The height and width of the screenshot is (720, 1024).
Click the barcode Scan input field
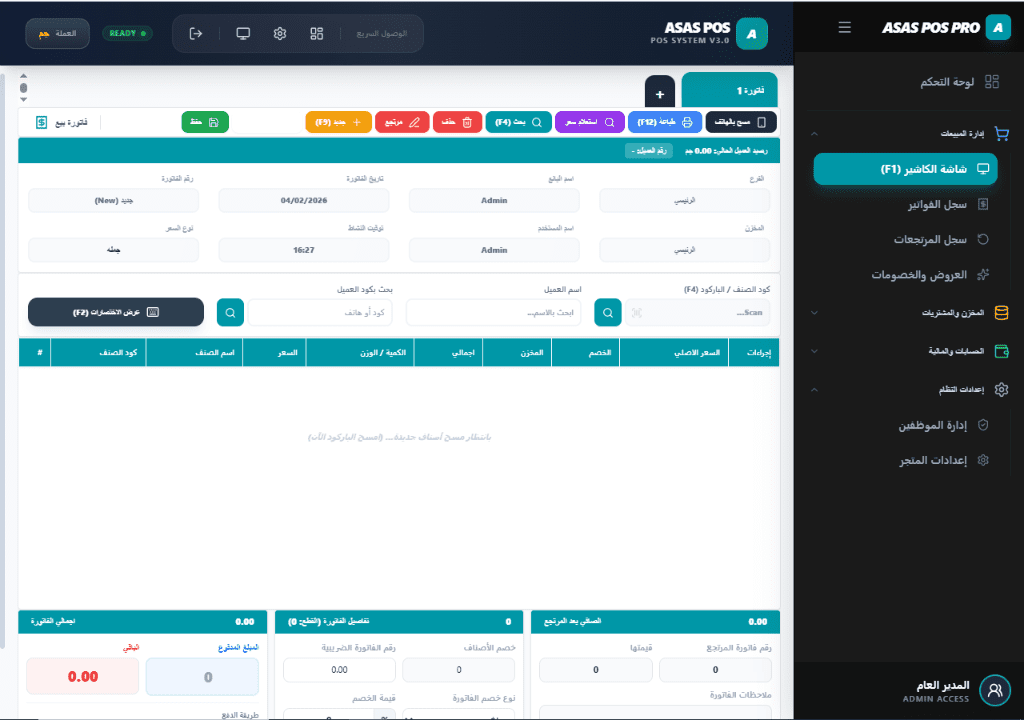697,313
